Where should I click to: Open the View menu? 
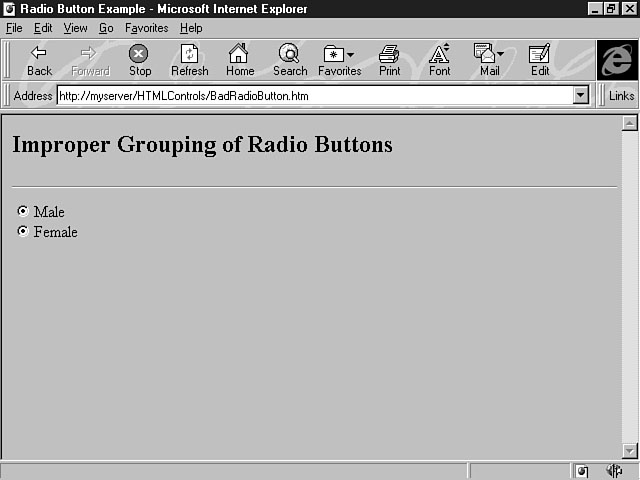[x=75, y=28]
